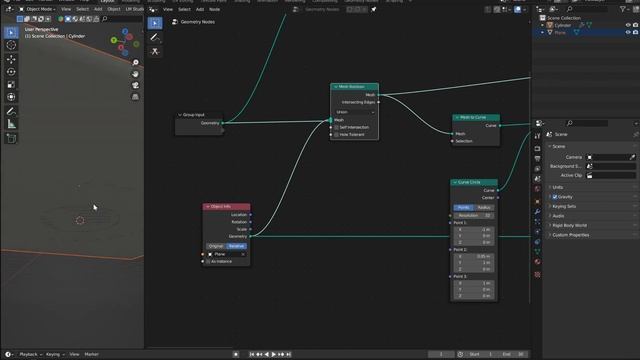
Task: Open the Render properties tab icon
Action: click(x=538, y=149)
